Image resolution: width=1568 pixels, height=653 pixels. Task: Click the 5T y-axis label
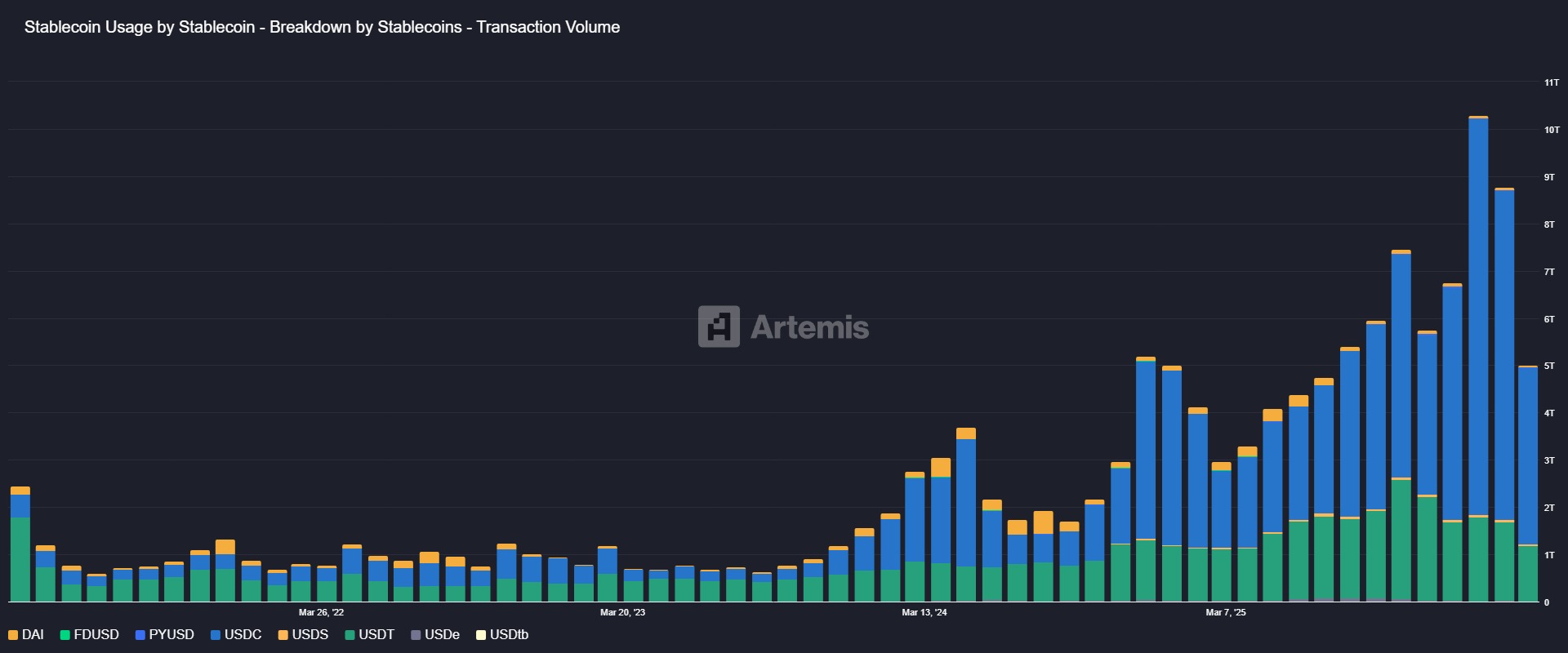point(1549,366)
